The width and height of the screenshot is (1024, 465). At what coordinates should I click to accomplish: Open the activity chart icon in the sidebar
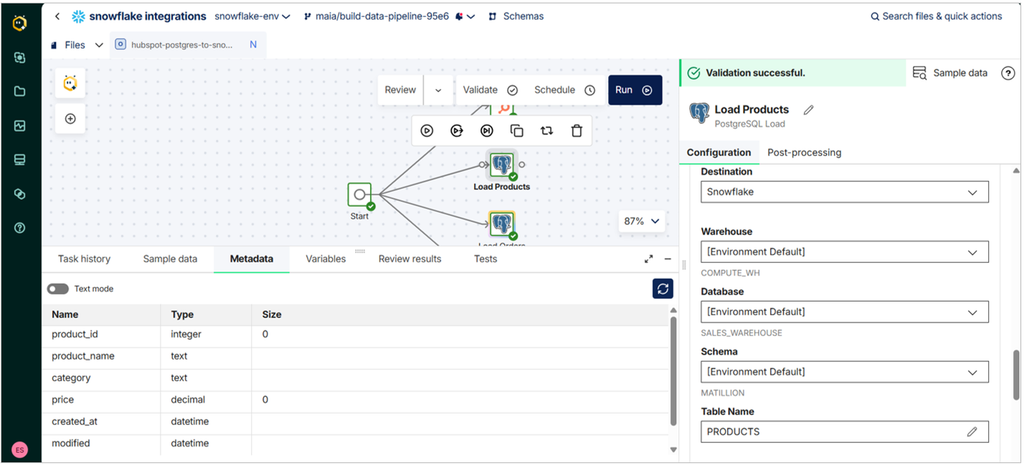pyautogui.click(x=20, y=125)
